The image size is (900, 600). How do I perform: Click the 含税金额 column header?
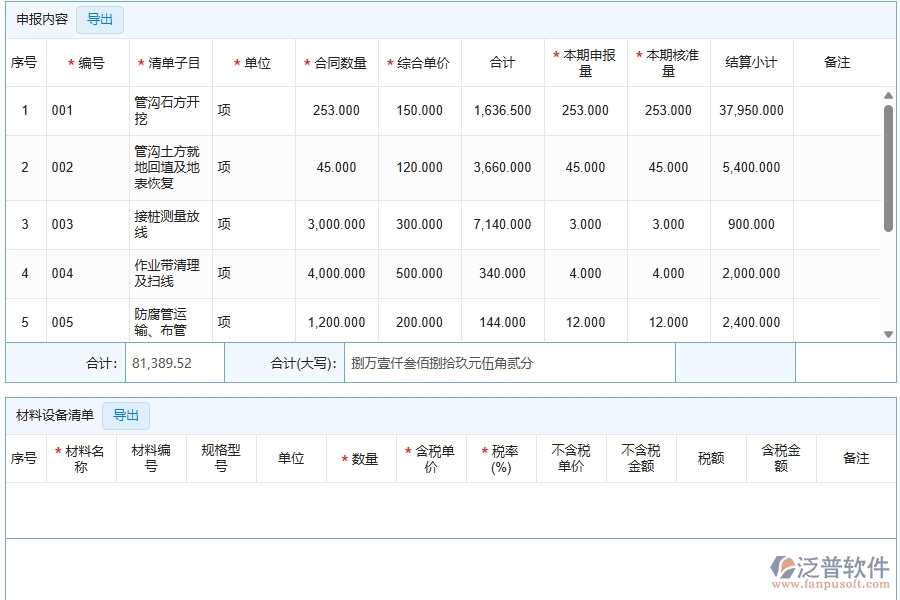[782, 457]
